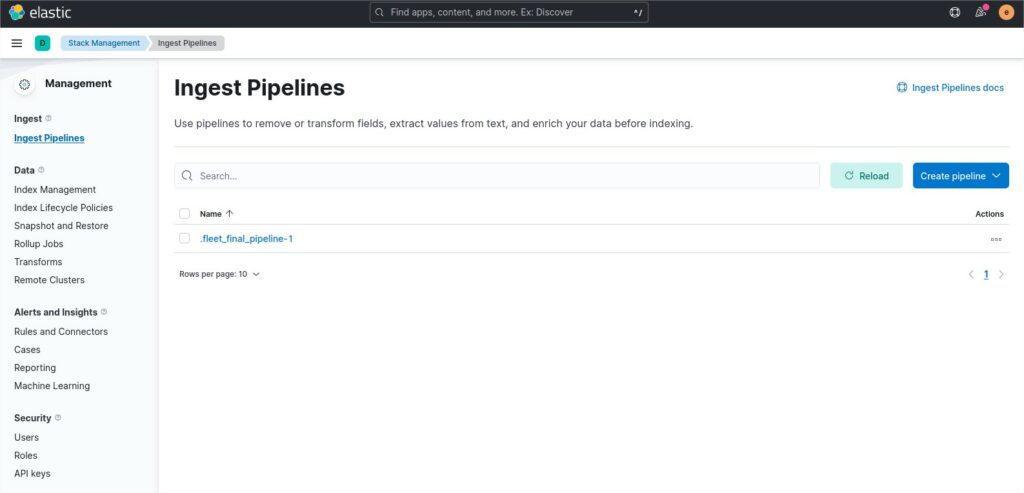This screenshot has height=493, width=1024.
Task: Focus the global search bar
Action: pyautogui.click(x=509, y=12)
